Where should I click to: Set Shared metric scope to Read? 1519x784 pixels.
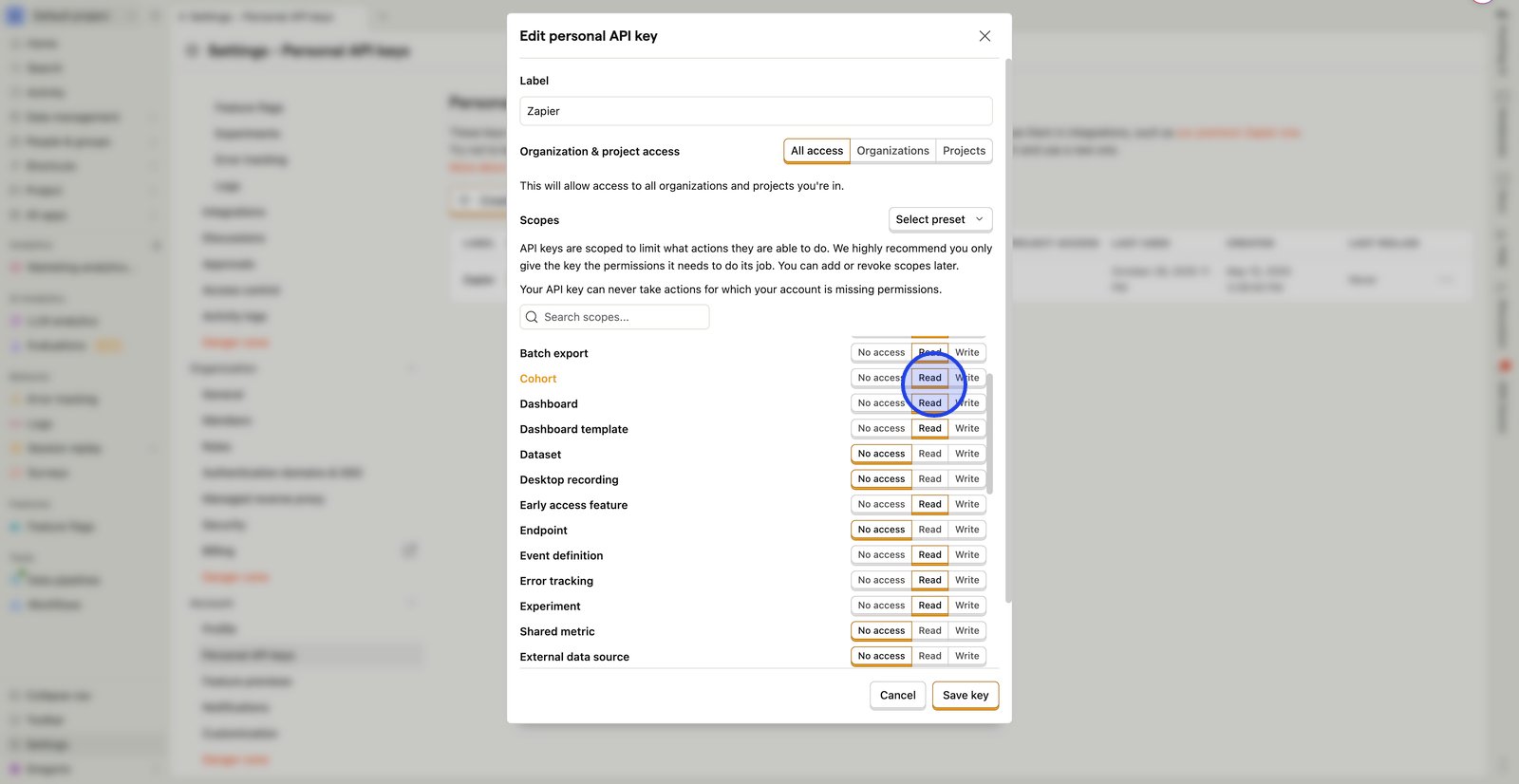(x=929, y=631)
